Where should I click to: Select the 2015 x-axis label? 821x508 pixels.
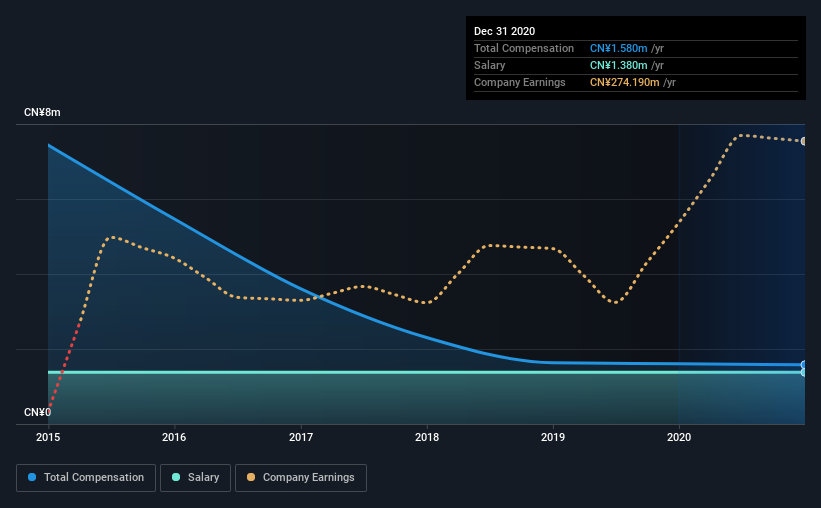tap(48, 437)
